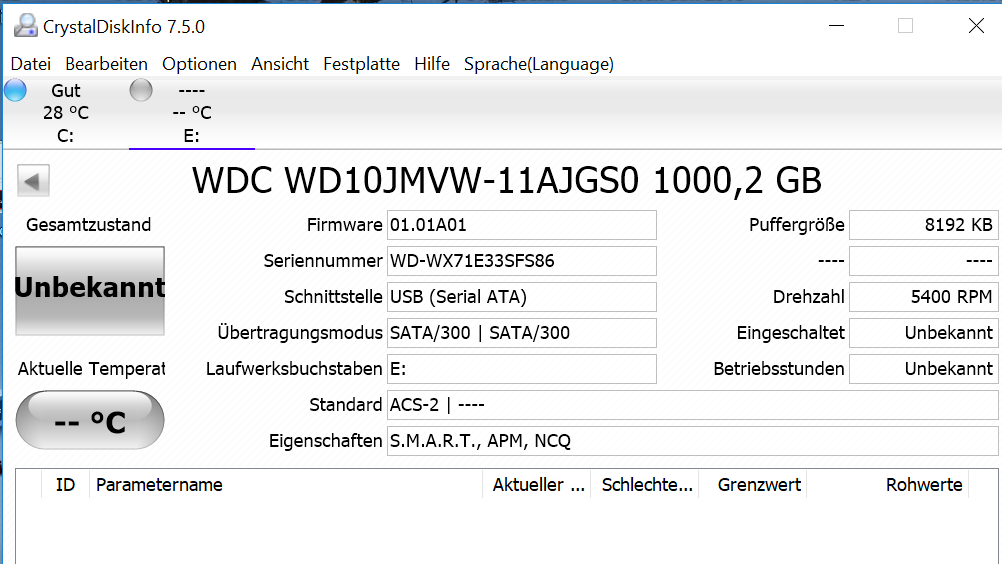Close the CrystalDiskInfo window
The height and width of the screenshot is (564, 1002).
point(976,26)
